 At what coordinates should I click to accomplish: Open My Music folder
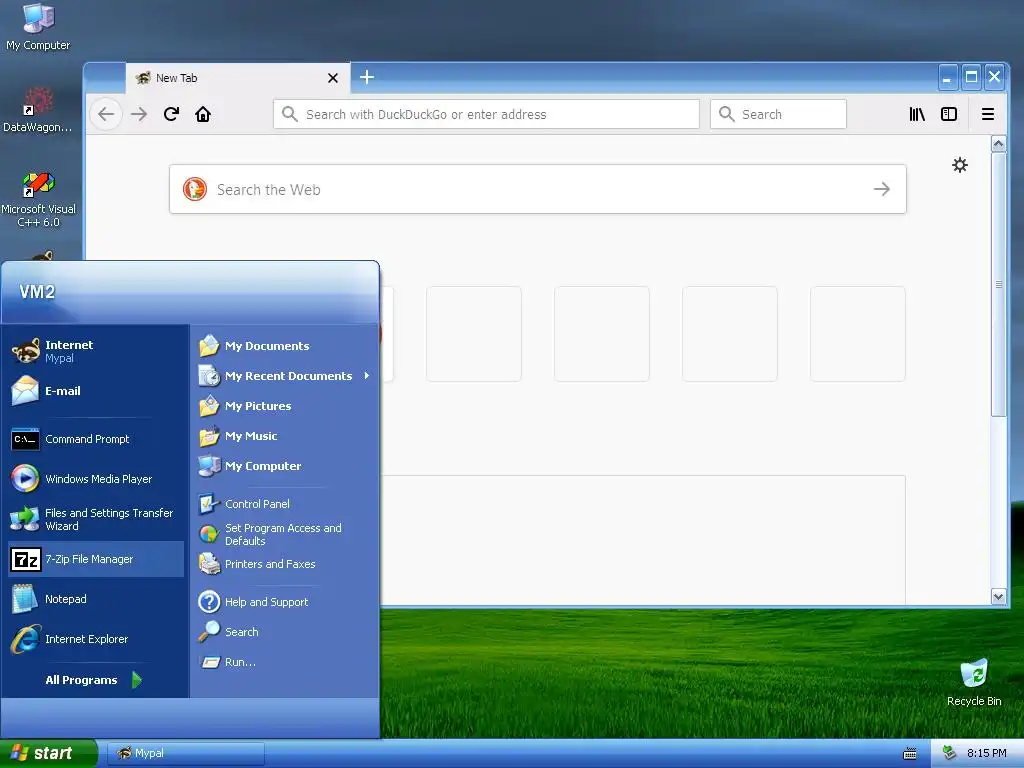pos(285,436)
